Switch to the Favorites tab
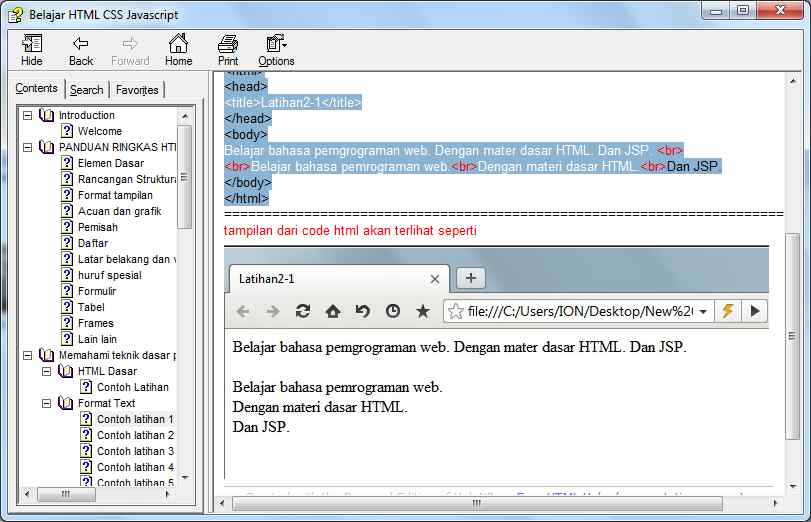Image resolution: width=811 pixels, height=522 pixels. point(137,90)
